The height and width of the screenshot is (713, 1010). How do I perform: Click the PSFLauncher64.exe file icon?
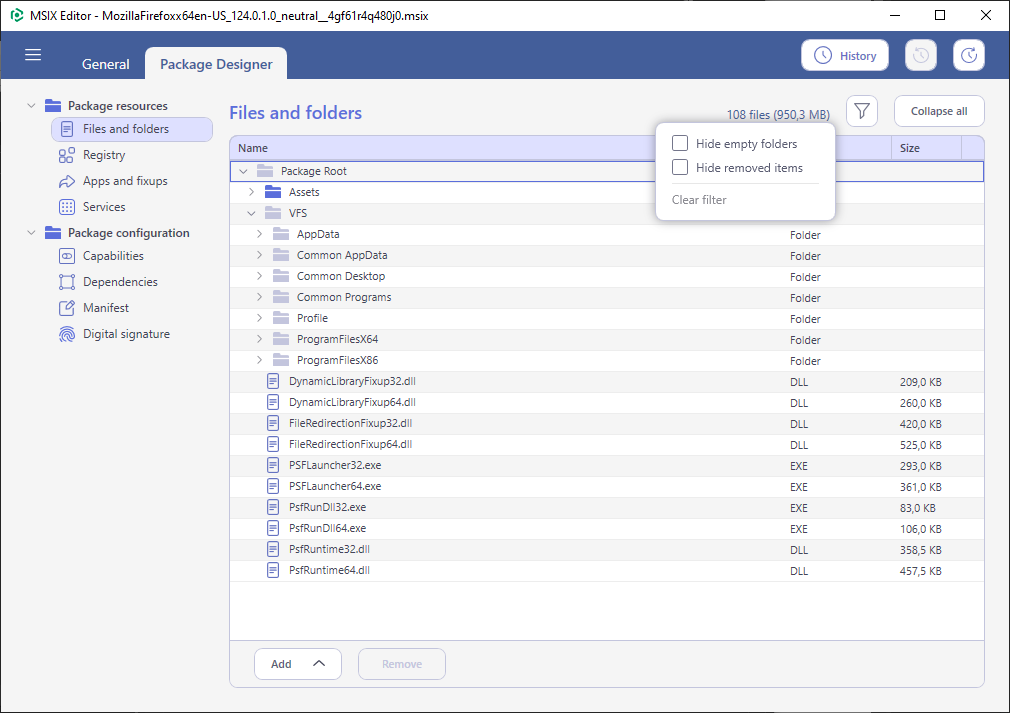[x=273, y=486]
